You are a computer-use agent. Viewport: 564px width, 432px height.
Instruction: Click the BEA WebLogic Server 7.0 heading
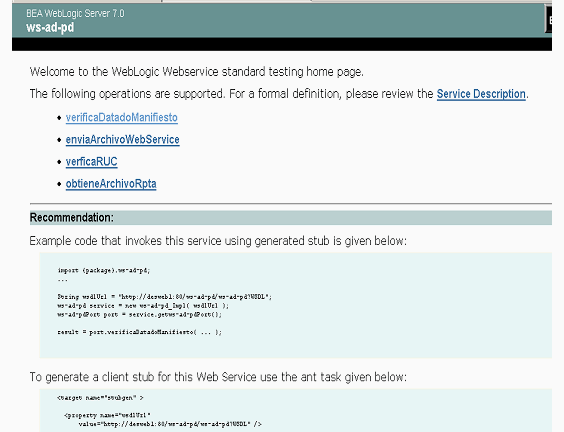tap(75, 14)
